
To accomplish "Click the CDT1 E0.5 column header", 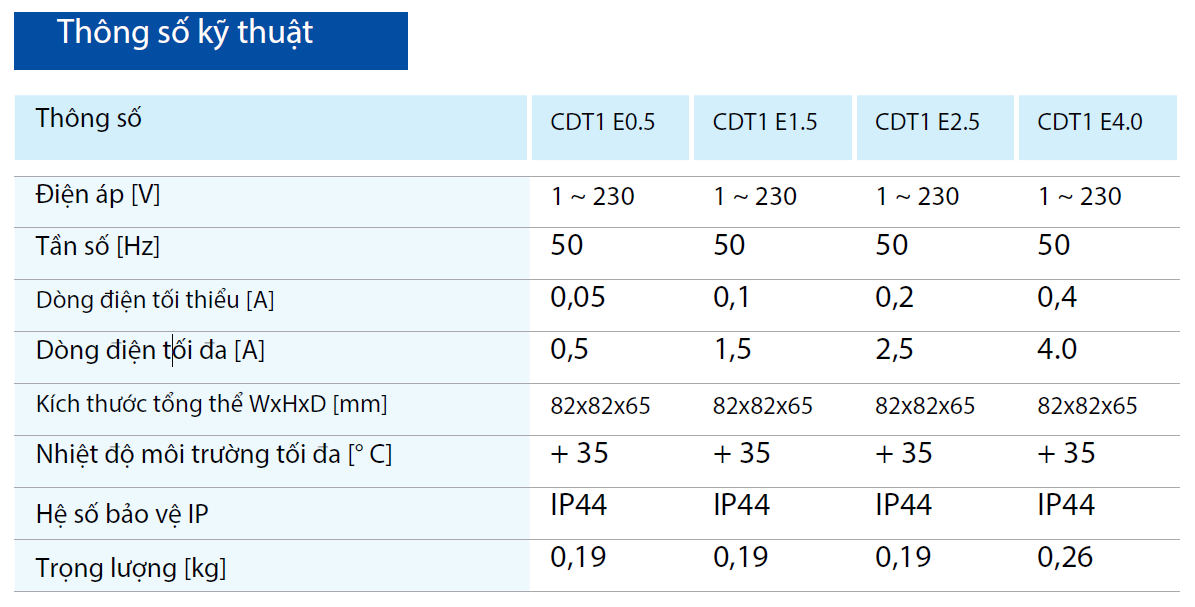I will [x=603, y=123].
